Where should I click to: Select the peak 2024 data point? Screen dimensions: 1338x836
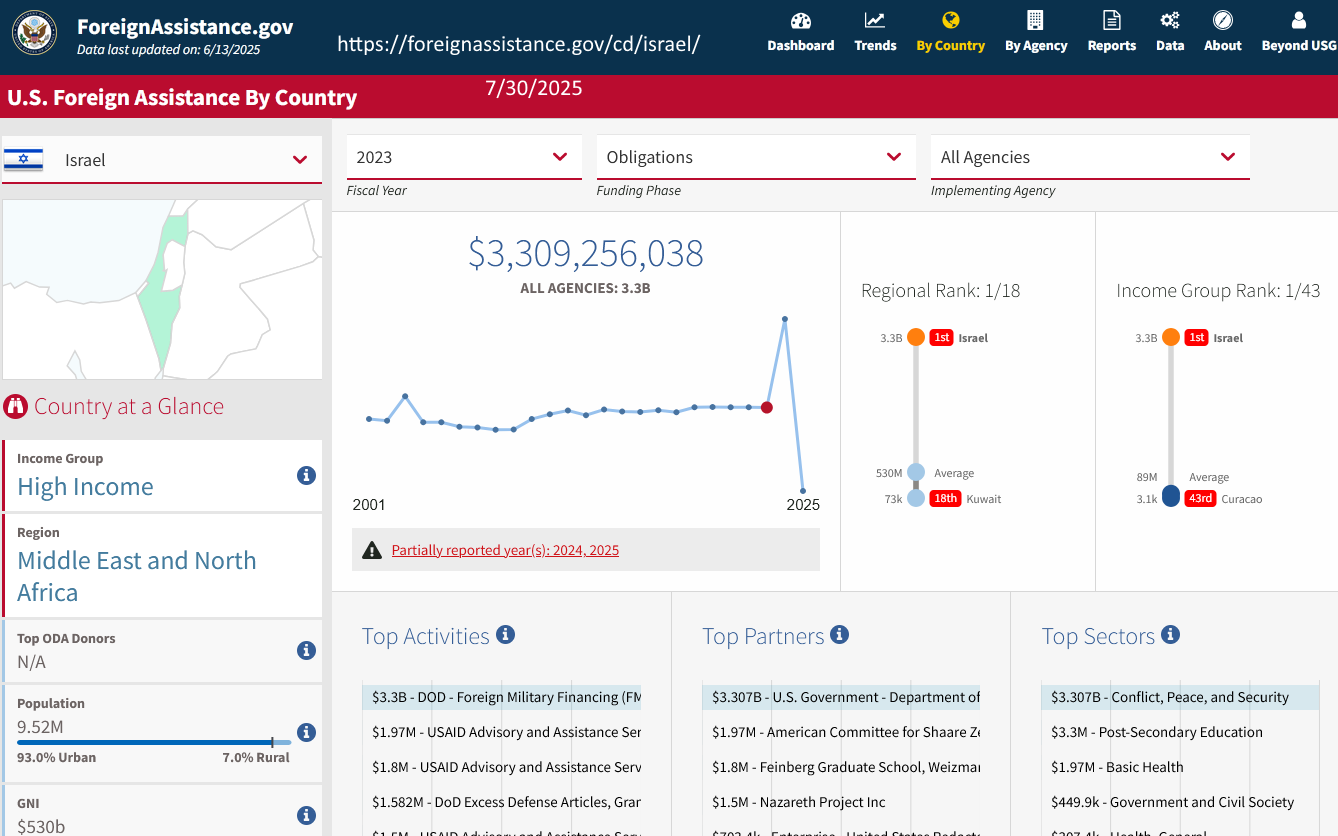pos(785,319)
